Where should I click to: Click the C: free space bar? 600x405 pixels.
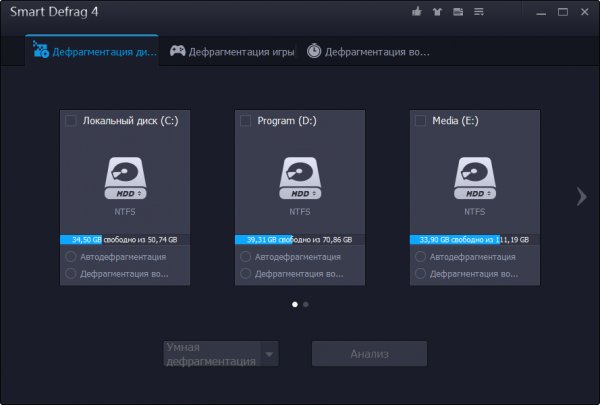point(125,240)
